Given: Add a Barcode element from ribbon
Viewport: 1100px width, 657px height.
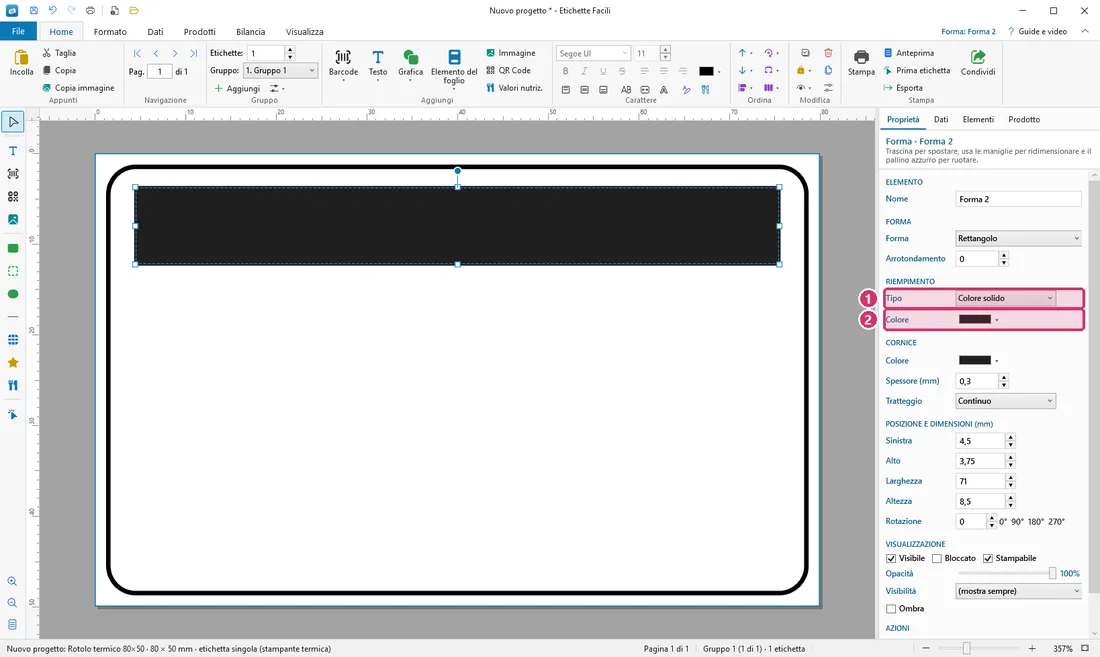Looking at the screenshot, I should click(343, 63).
